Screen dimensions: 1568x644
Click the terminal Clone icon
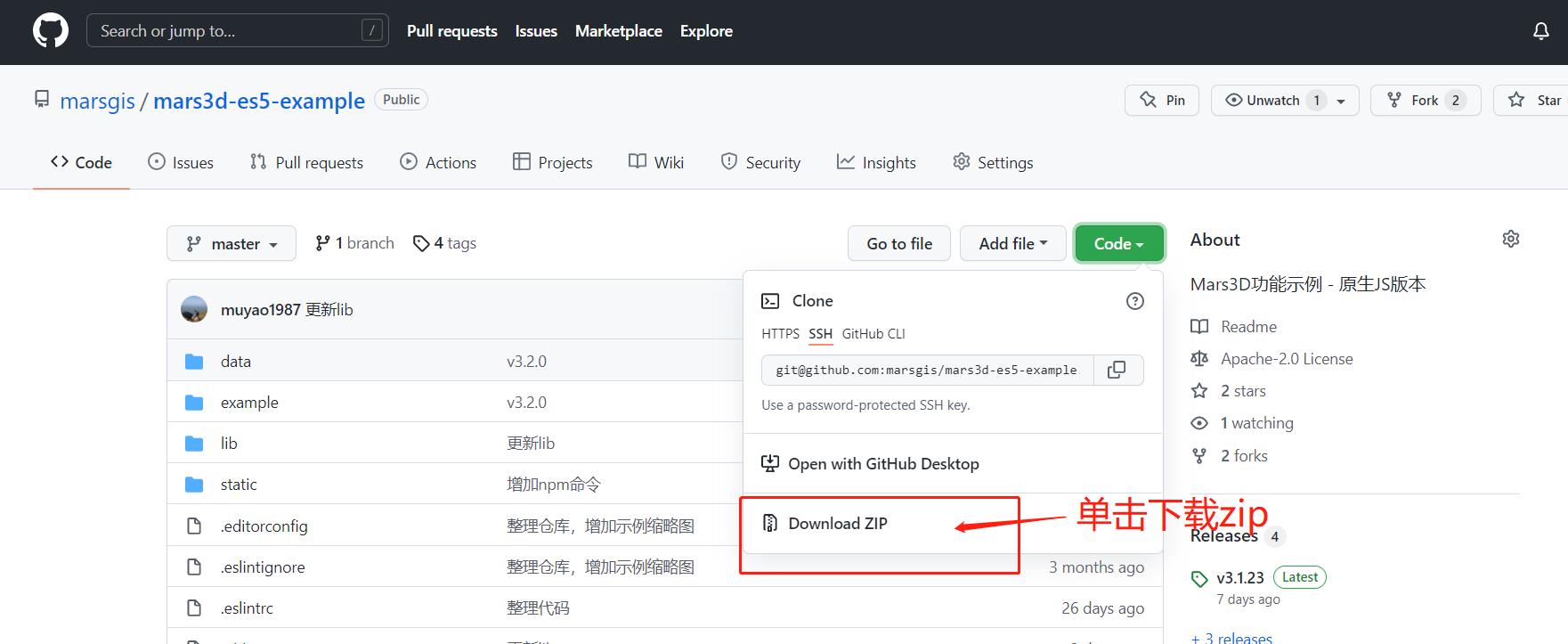point(770,301)
